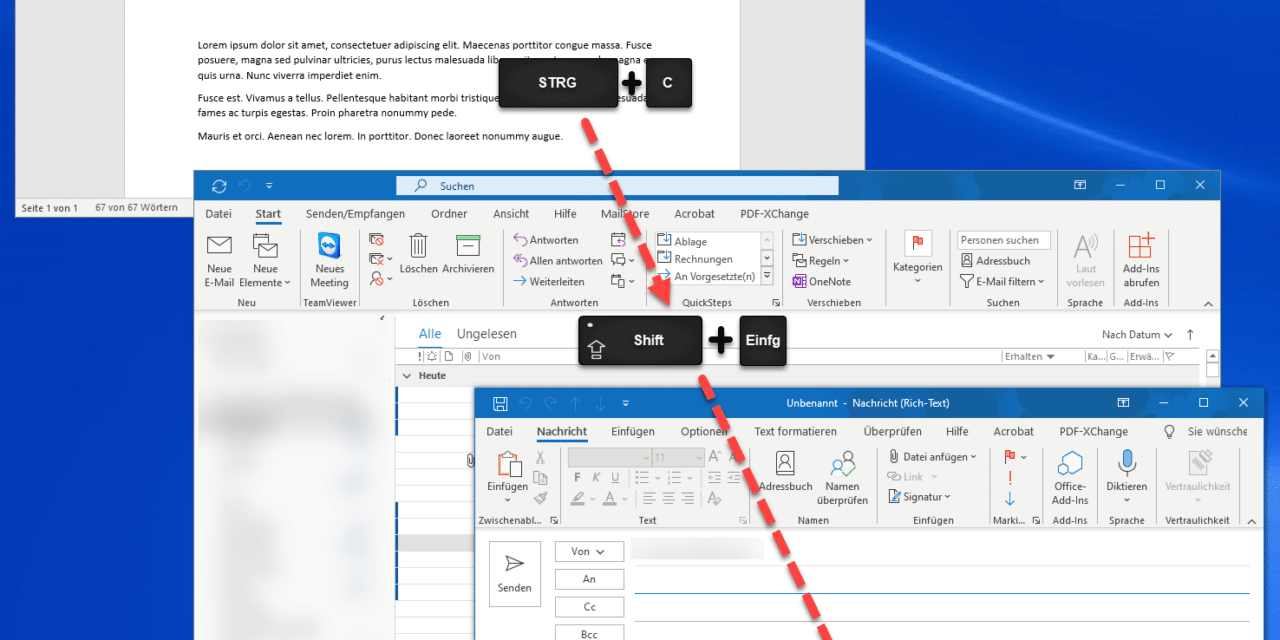Open Verschieben dropdown in Outlook ribbon
Screen dimensions: 1280x640
tap(833, 240)
